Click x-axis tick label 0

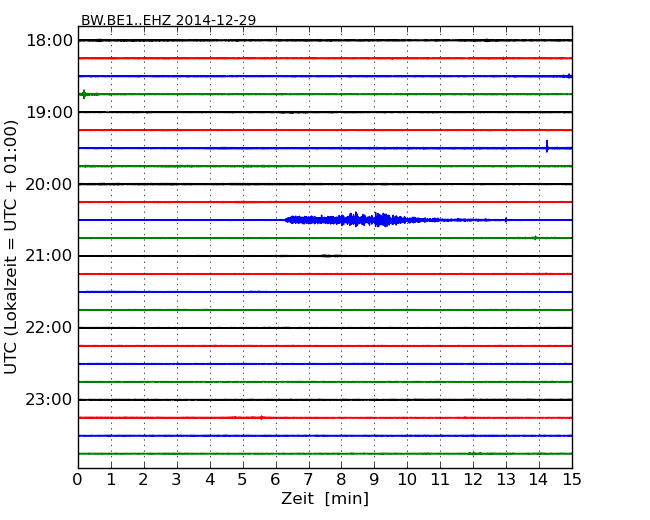78,480
